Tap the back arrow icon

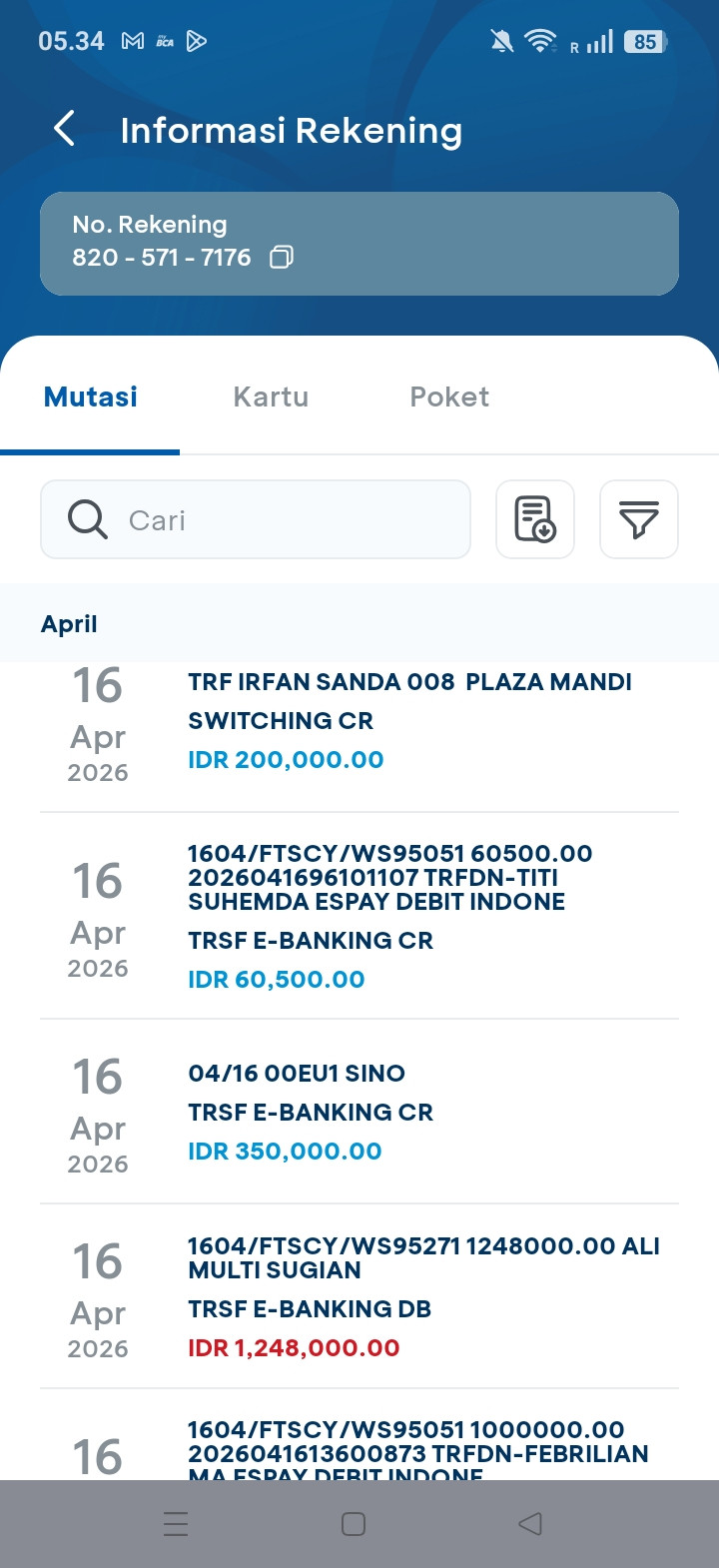[x=65, y=129]
